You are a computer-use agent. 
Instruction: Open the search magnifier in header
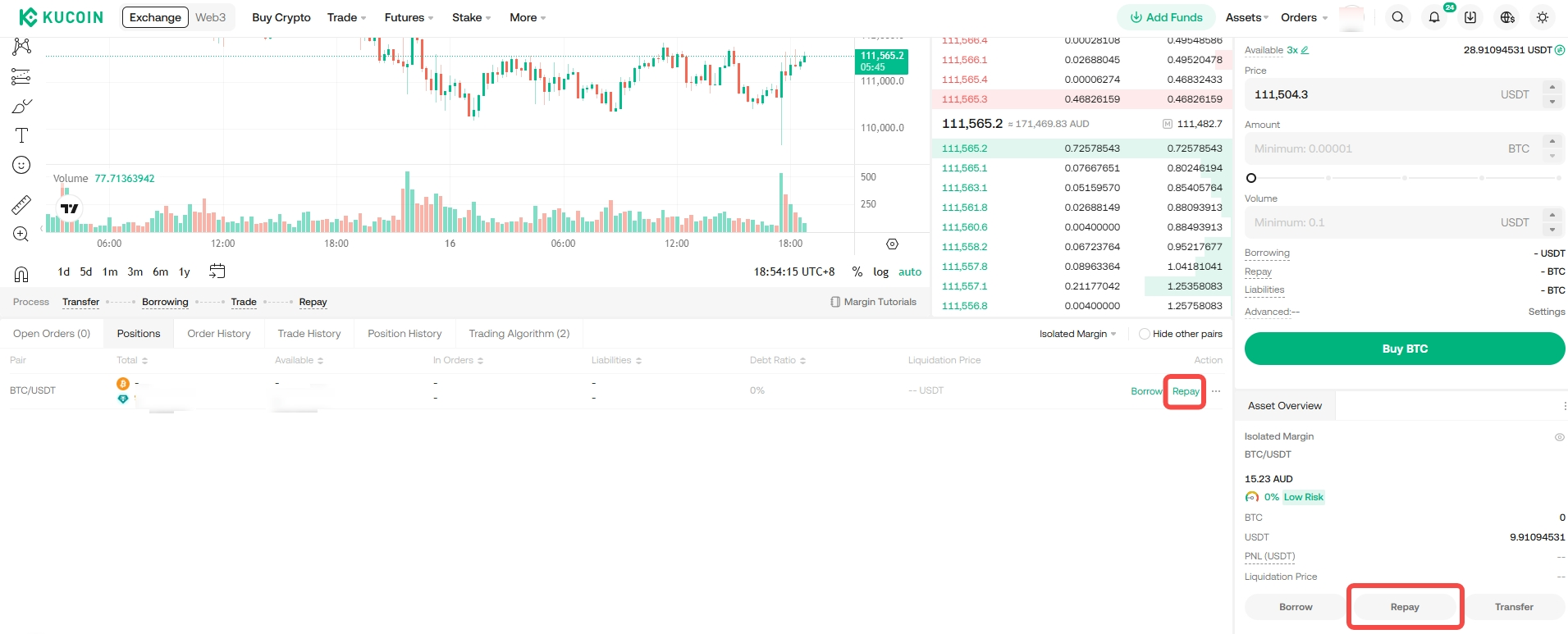click(1397, 17)
